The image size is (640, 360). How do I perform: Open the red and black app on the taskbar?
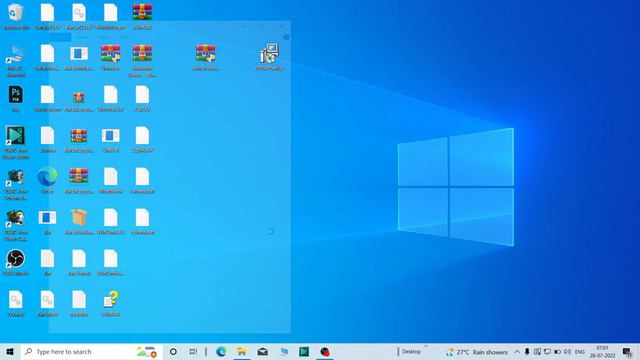[325, 351]
